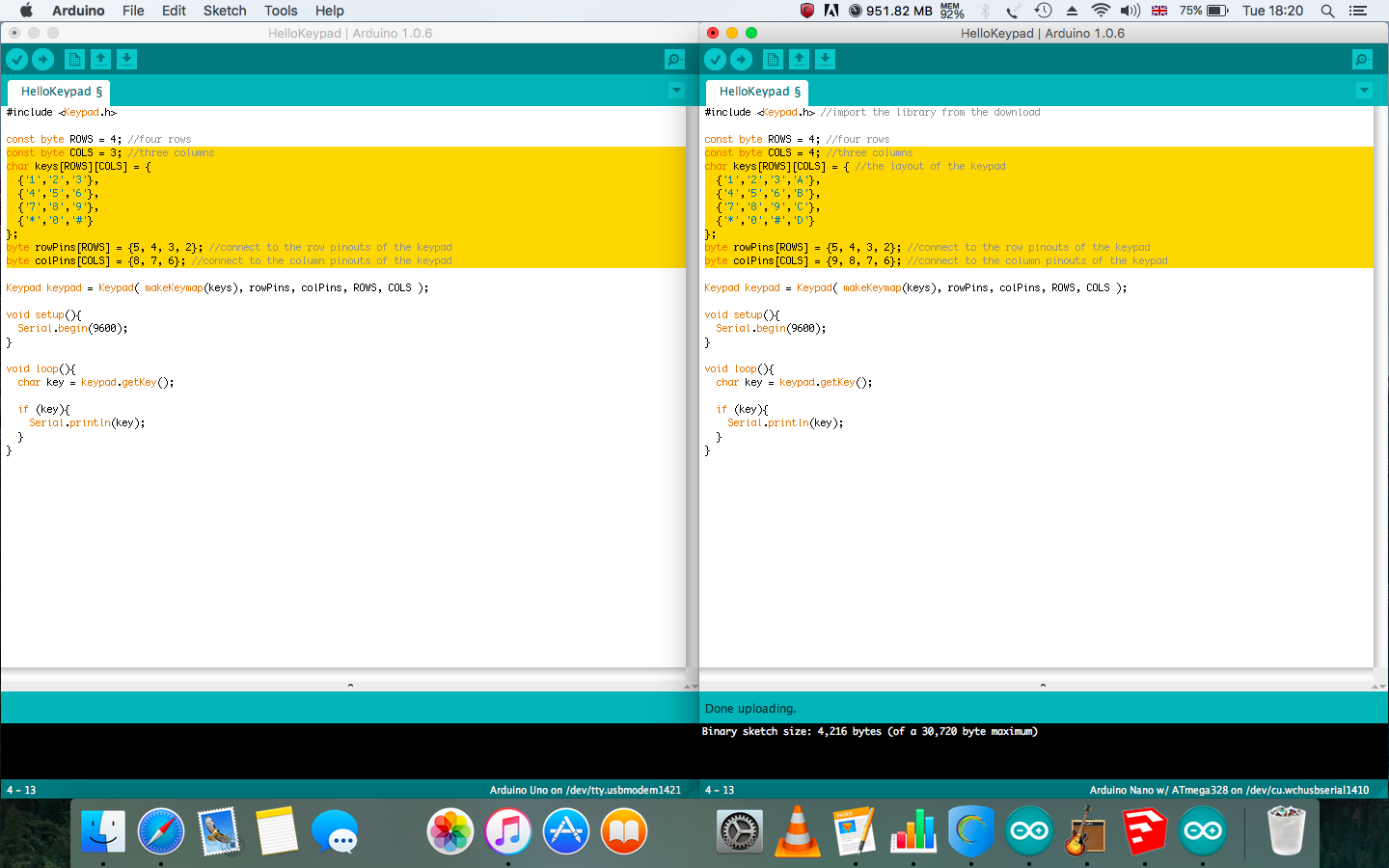The image size is (1389, 868).
Task: Click the 951.82 MB memory monitor item
Action: click(x=890, y=11)
